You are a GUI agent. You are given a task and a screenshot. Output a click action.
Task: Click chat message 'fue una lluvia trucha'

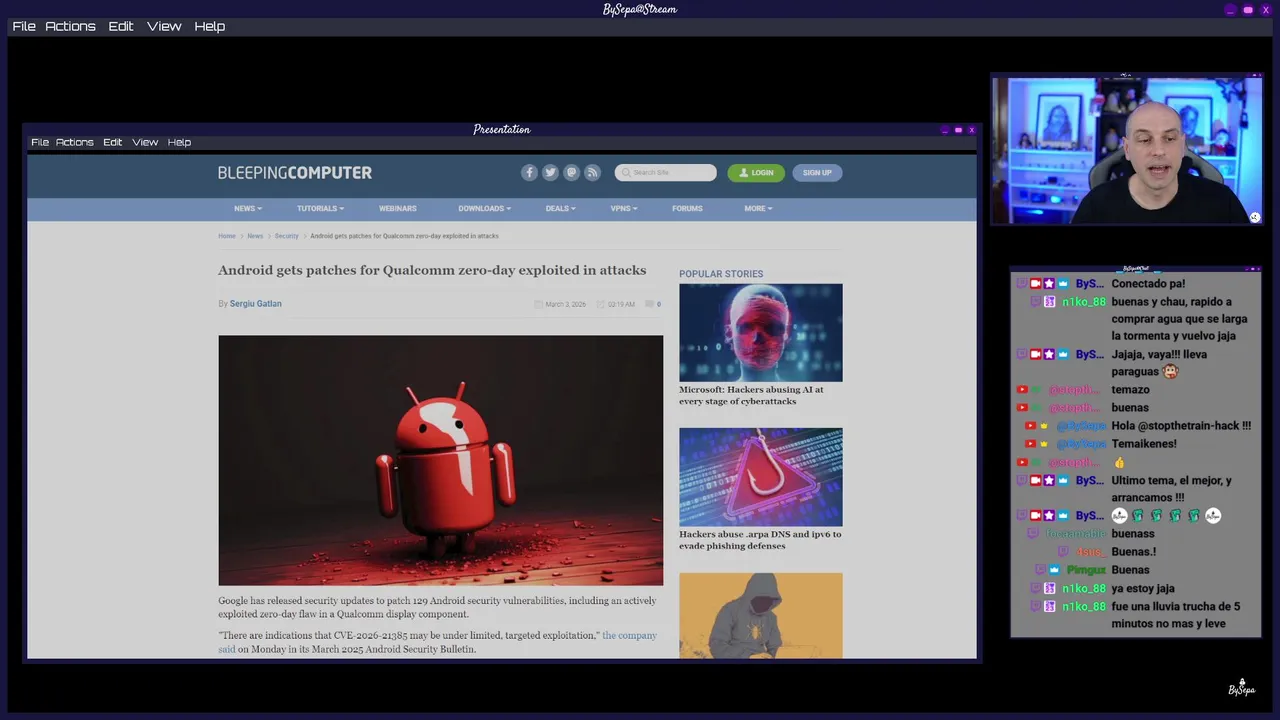point(1176,615)
